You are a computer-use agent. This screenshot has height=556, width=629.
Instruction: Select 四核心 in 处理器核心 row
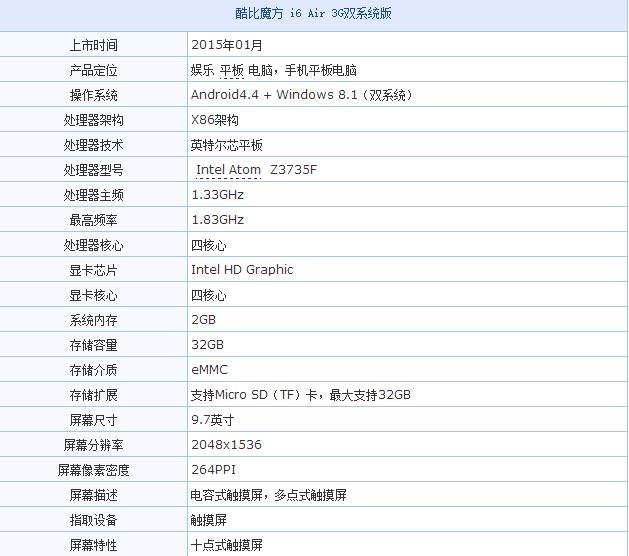tap(209, 245)
